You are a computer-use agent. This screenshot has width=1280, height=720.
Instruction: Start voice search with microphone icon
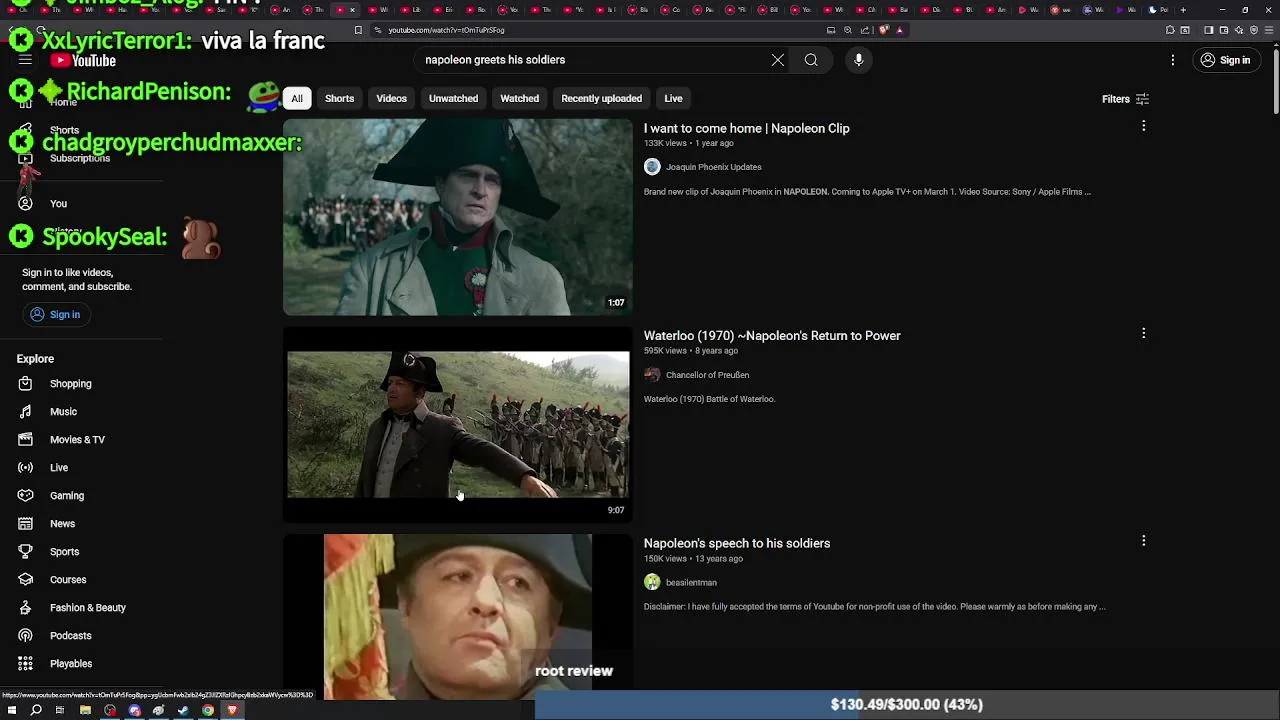pyautogui.click(x=858, y=60)
